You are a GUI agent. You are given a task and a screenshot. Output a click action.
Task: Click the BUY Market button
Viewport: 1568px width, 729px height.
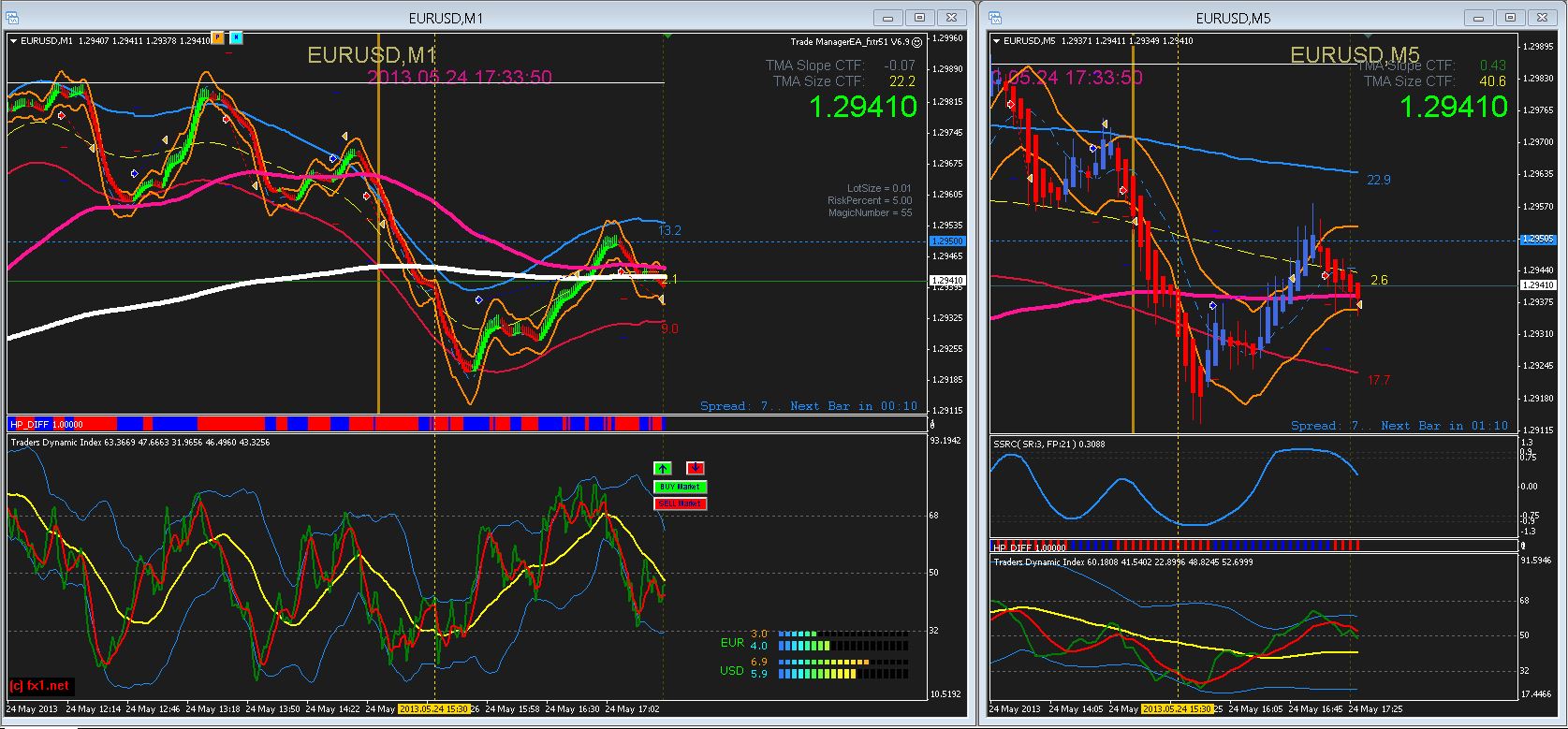(680, 487)
